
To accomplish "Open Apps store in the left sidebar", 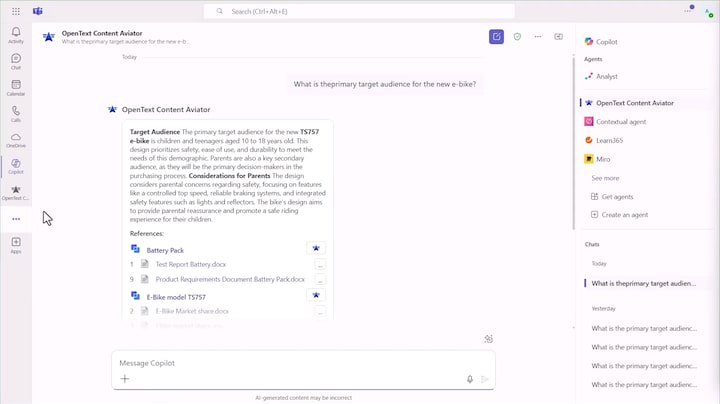I will pyautogui.click(x=16, y=245).
